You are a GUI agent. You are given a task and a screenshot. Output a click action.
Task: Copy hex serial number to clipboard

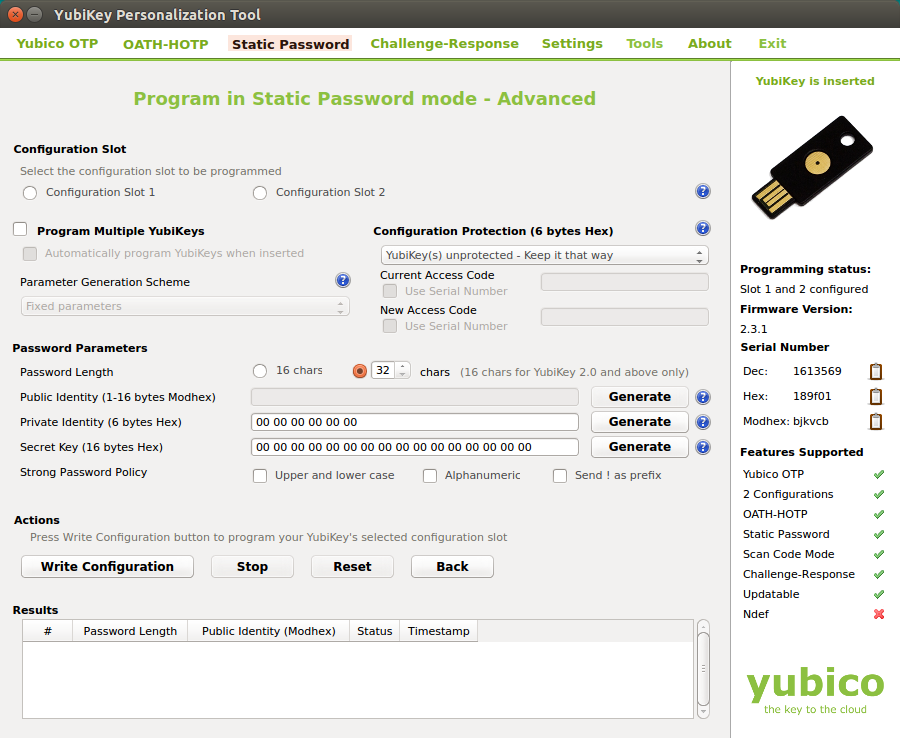click(876, 397)
